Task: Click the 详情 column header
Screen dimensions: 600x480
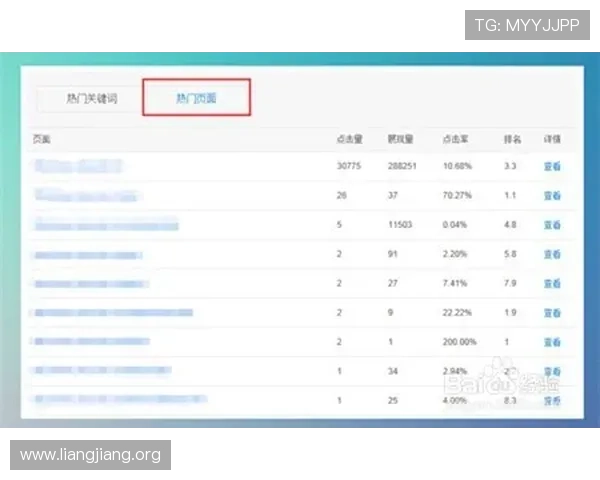Action: tap(552, 139)
